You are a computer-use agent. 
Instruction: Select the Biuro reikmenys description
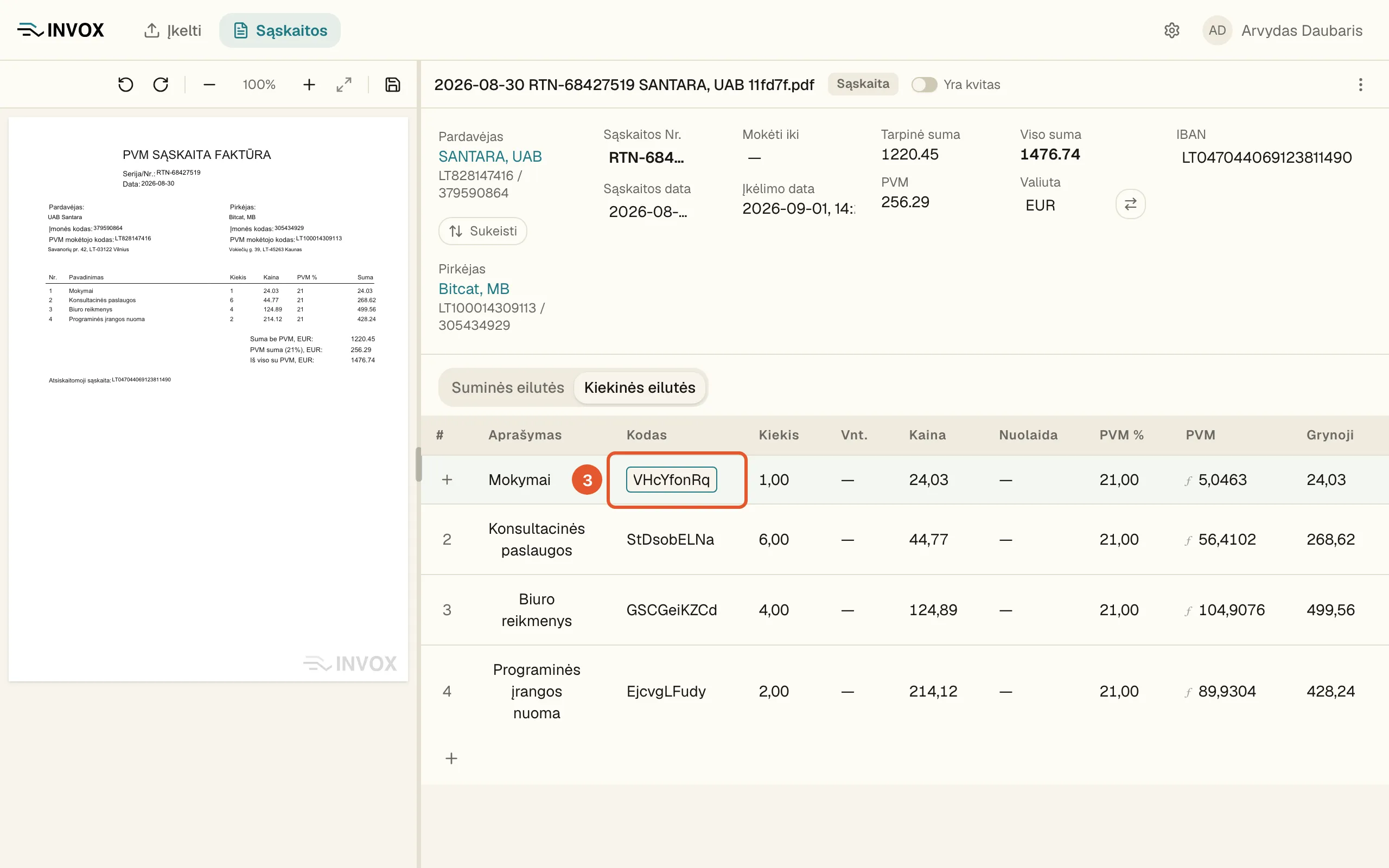coord(537,610)
